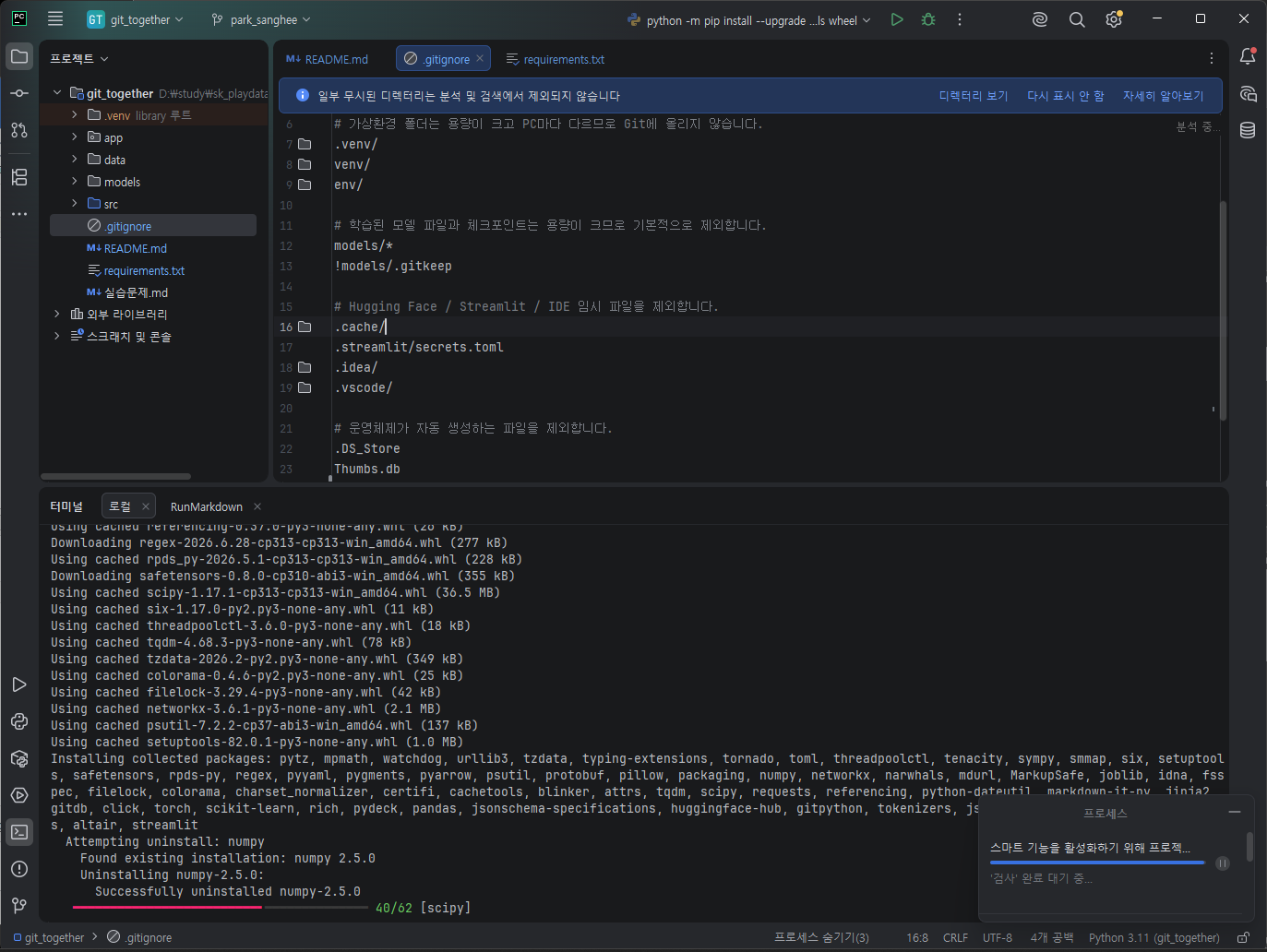The image size is (1267, 952).
Task: Expand the External Libraries node
Action: [57, 314]
